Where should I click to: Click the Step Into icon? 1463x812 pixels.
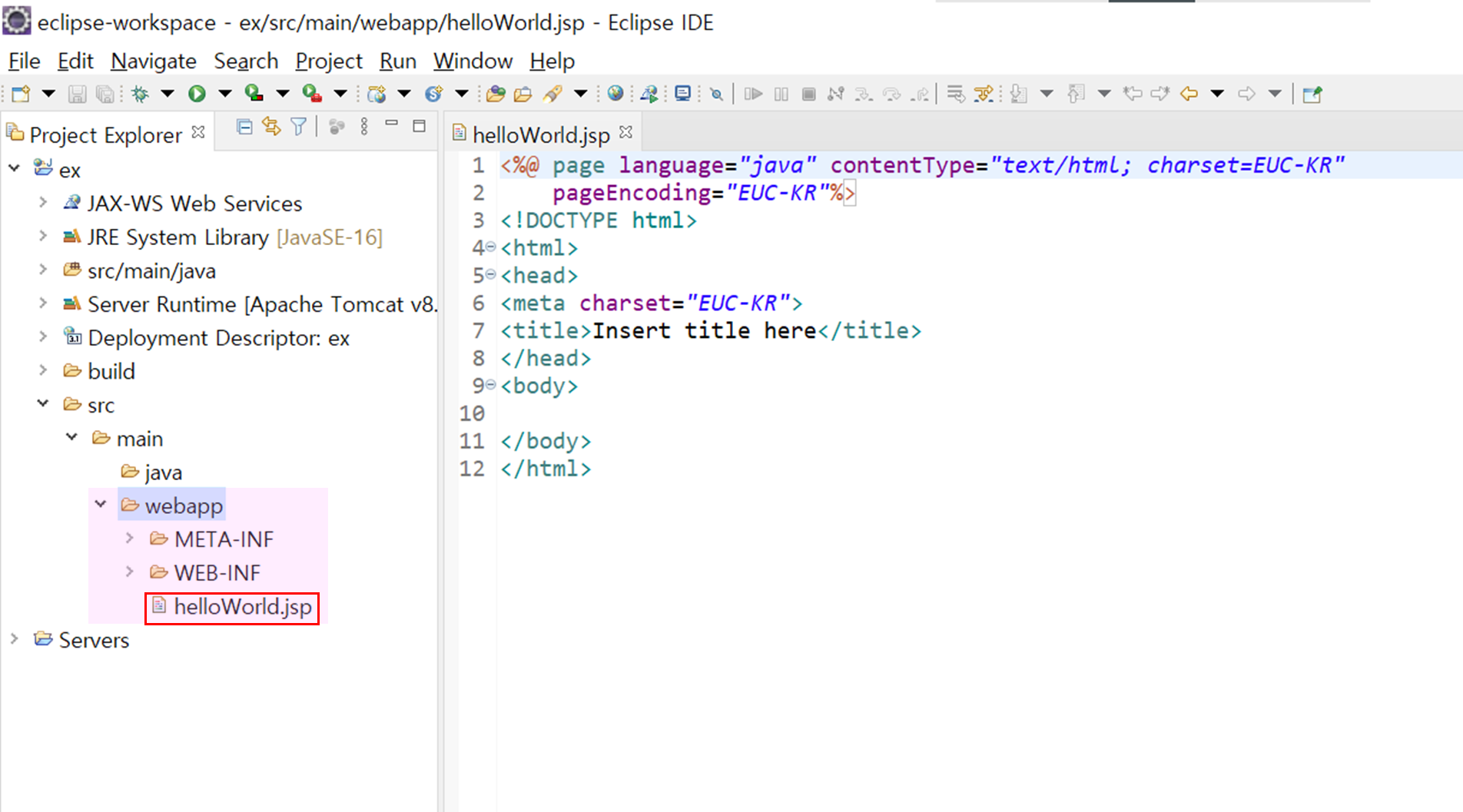pos(864,94)
